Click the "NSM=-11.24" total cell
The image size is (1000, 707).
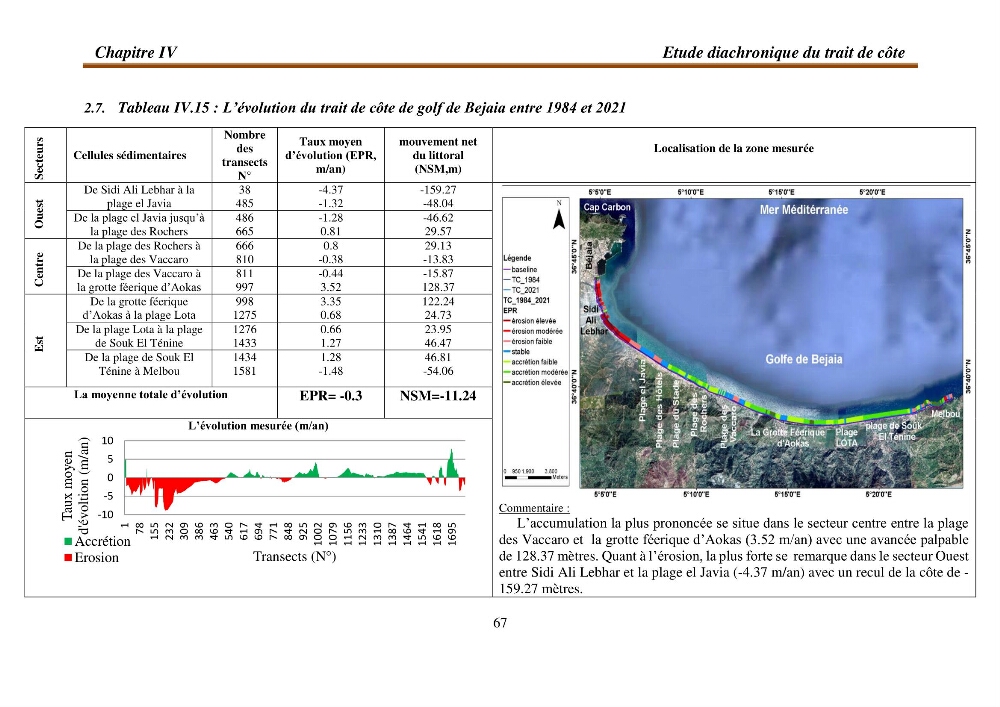coord(438,396)
